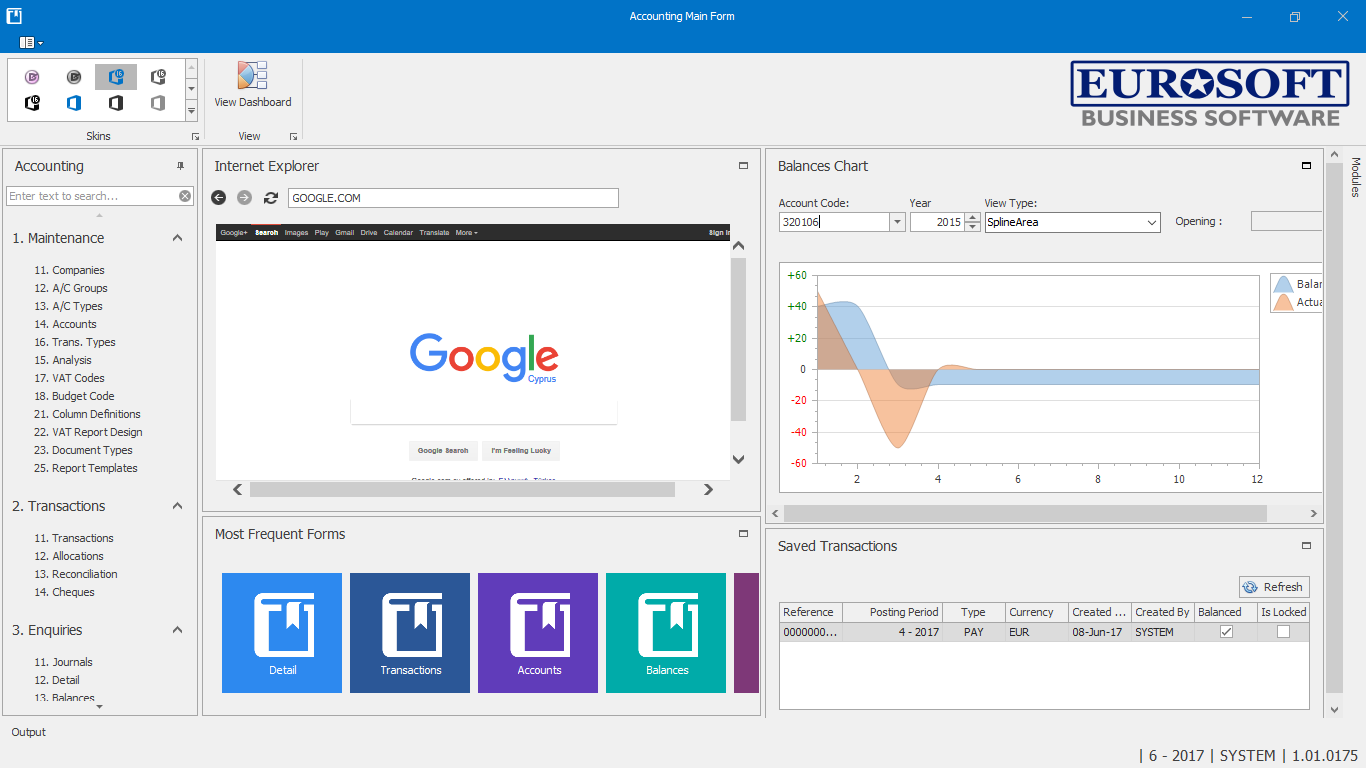Open the Detail form tile

282,632
